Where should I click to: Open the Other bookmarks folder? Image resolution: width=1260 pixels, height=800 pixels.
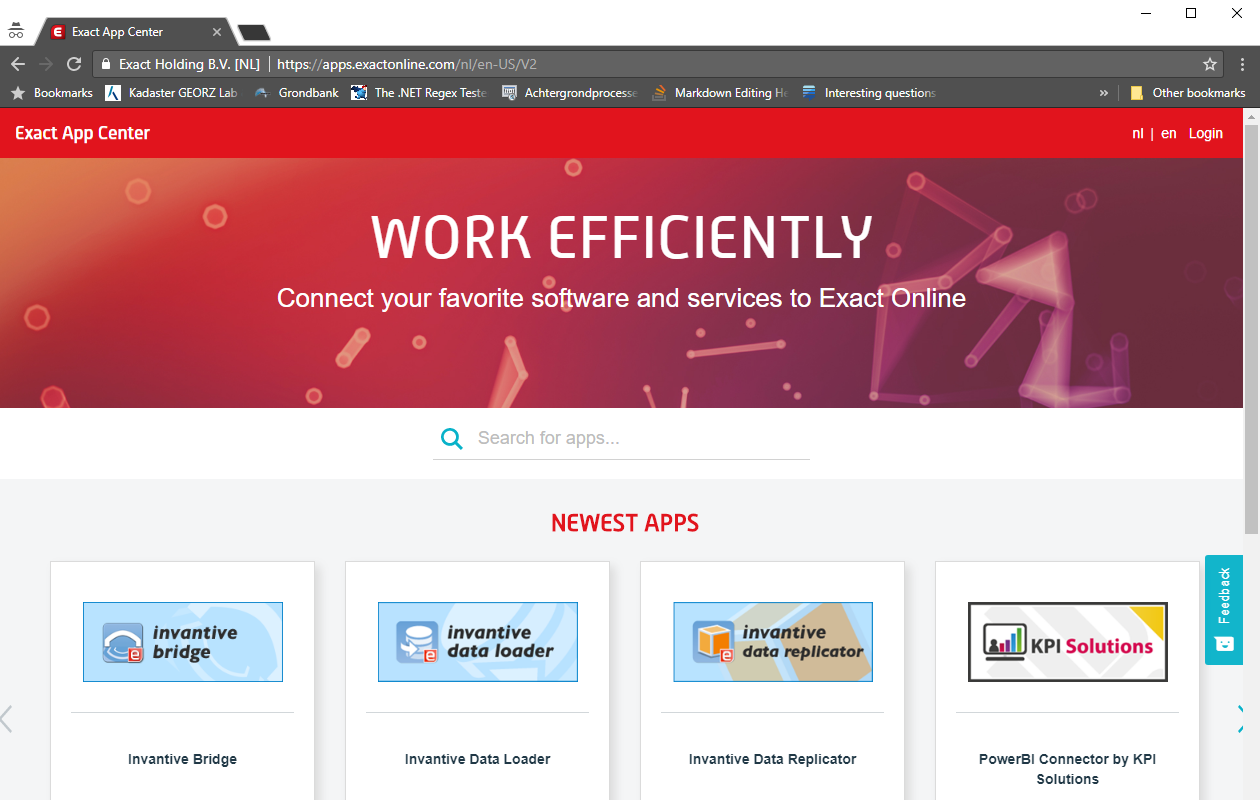(1188, 93)
